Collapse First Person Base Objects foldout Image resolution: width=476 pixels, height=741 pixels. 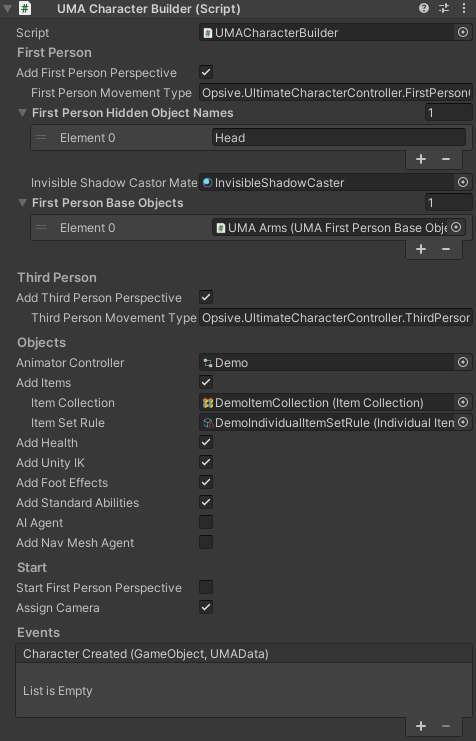point(22,203)
